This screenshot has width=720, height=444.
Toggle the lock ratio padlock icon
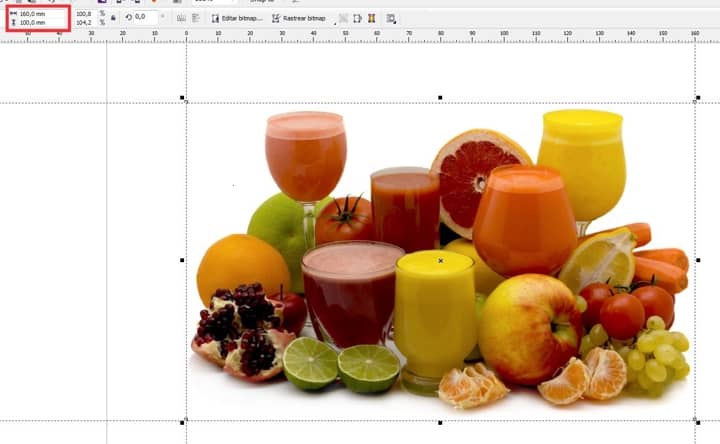coord(112,18)
